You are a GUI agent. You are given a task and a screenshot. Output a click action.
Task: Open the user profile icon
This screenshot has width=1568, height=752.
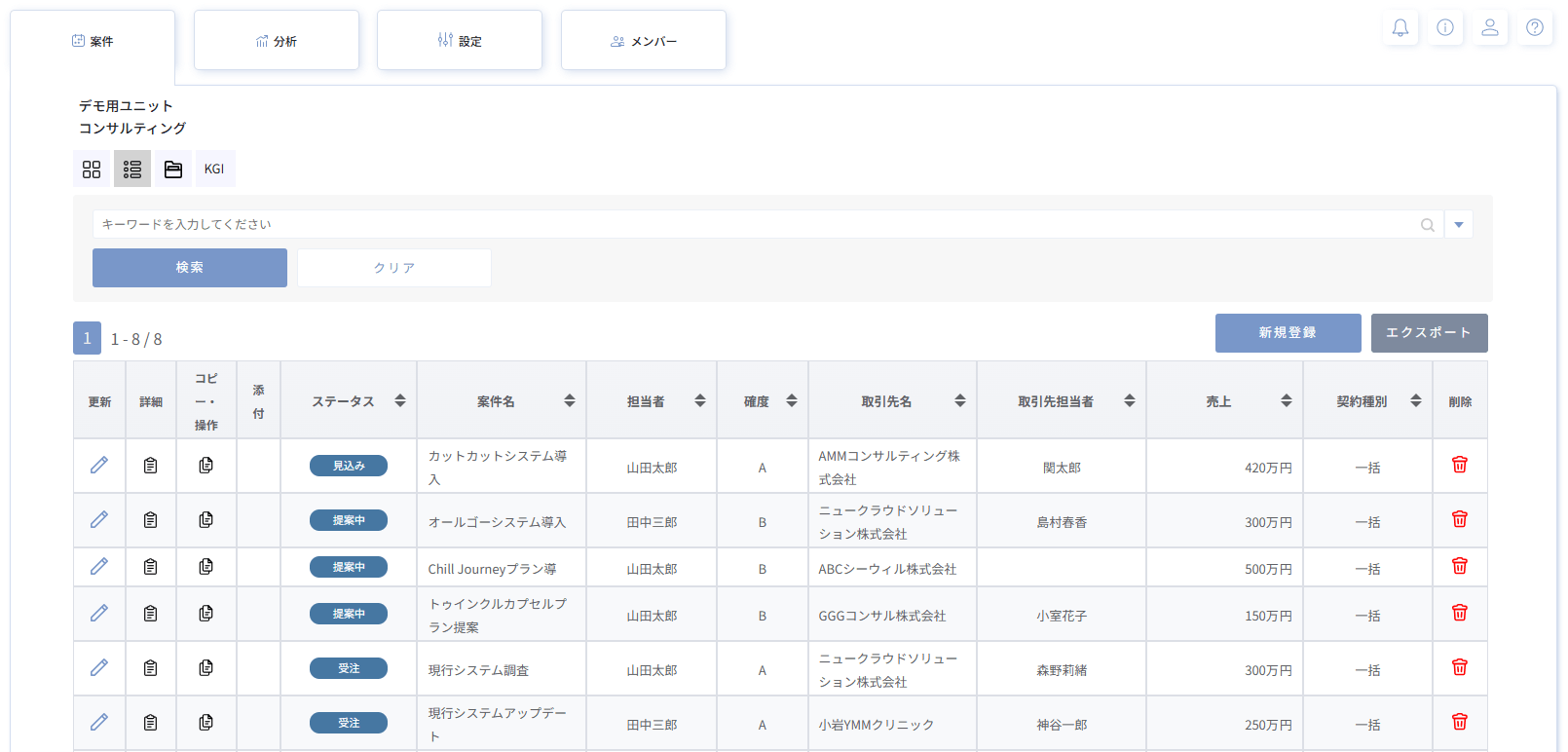(x=1489, y=28)
